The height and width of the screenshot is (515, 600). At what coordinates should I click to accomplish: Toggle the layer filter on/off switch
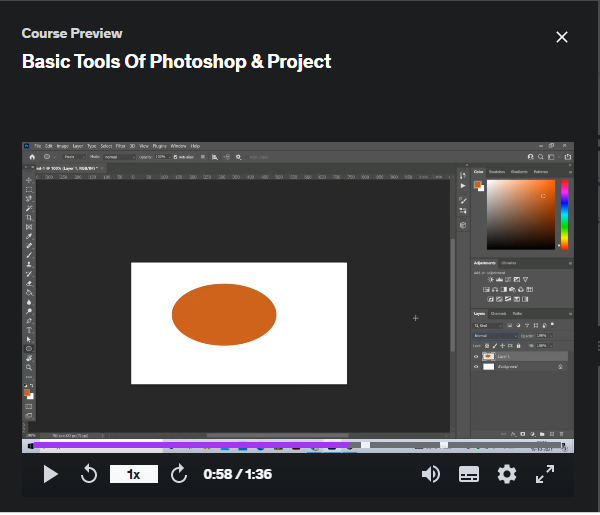click(552, 324)
